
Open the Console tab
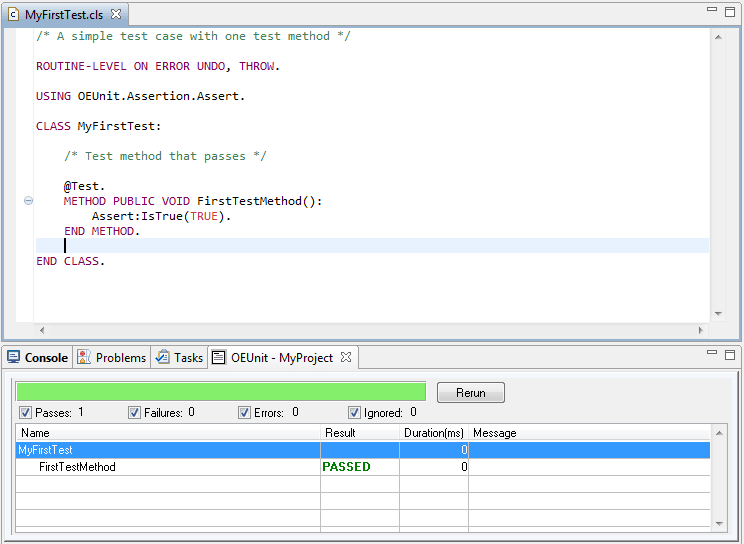point(37,357)
